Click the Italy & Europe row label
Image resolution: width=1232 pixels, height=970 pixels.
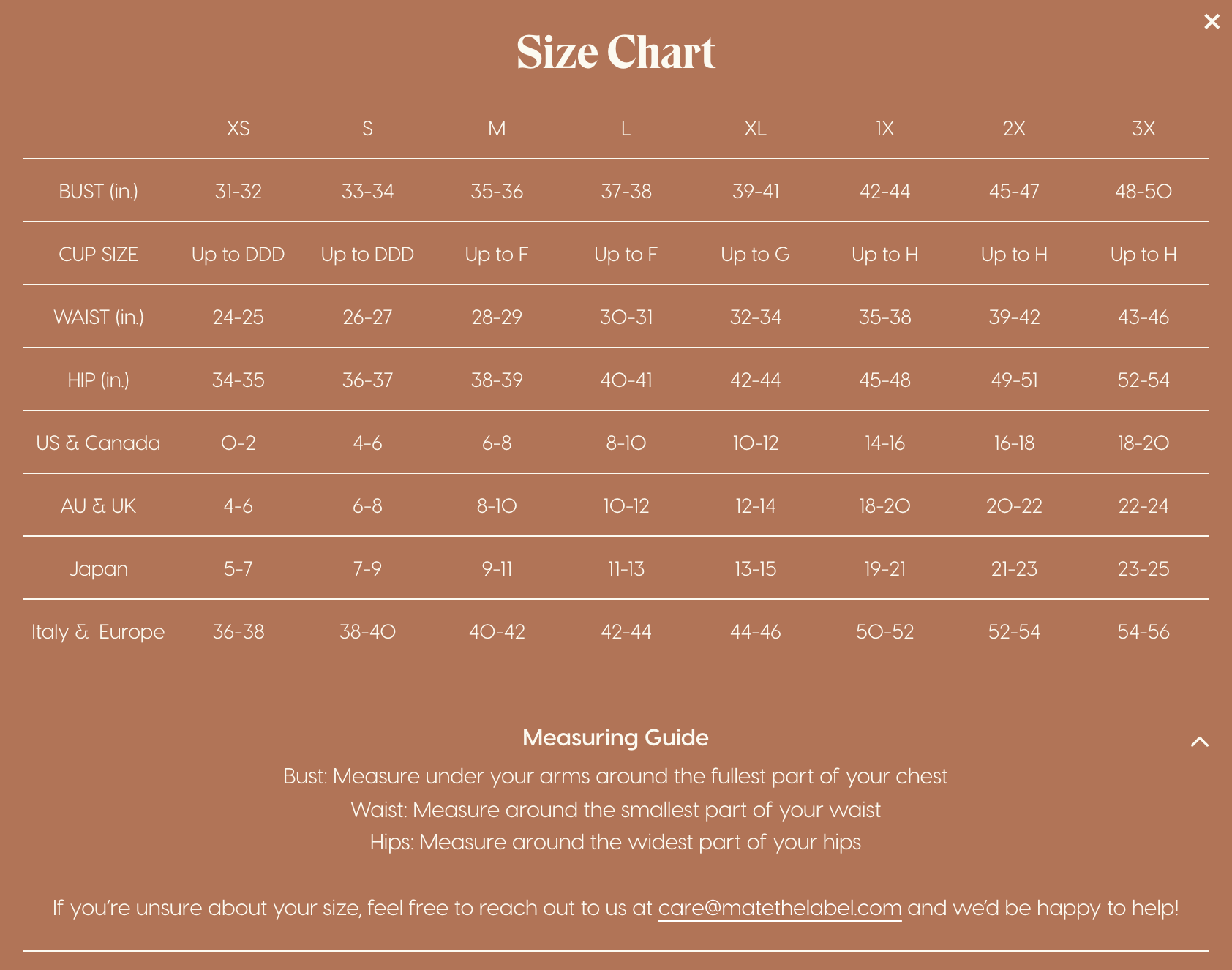pos(98,632)
